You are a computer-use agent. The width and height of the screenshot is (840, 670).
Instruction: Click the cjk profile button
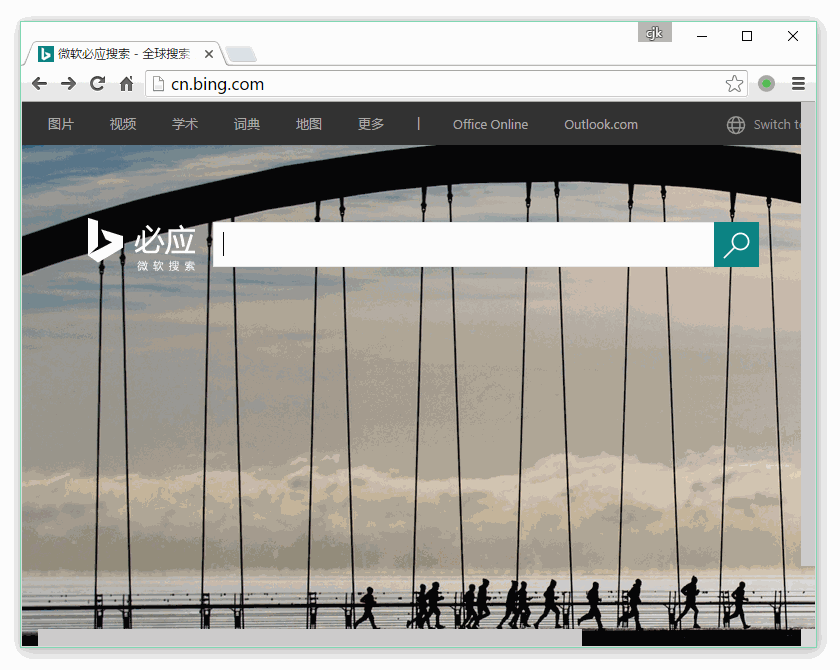click(x=654, y=33)
